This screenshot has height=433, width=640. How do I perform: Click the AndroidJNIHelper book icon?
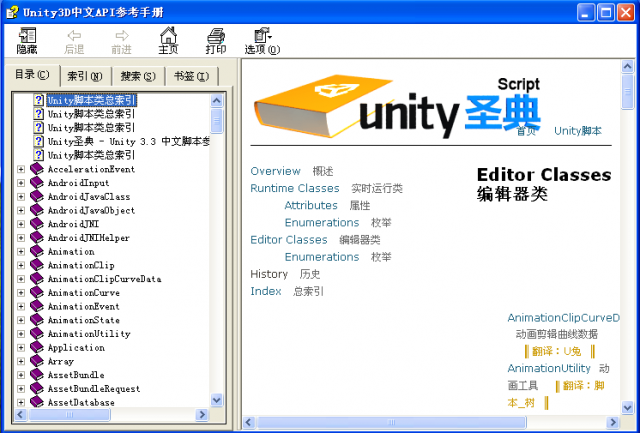[x=37, y=238]
